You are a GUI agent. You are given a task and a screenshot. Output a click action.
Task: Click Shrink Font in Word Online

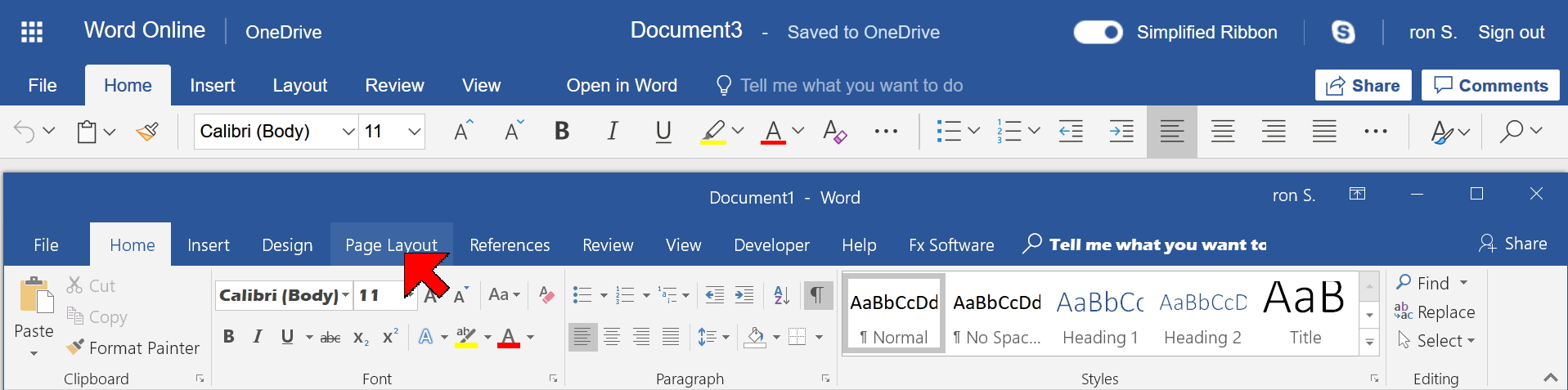[x=514, y=131]
